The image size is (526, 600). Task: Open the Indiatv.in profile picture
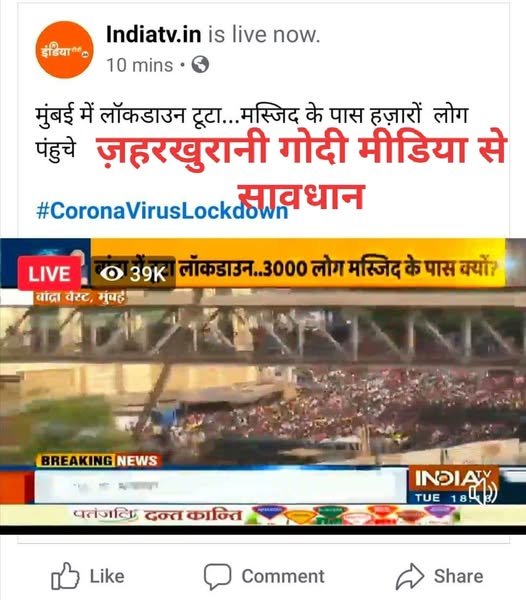coord(64,50)
